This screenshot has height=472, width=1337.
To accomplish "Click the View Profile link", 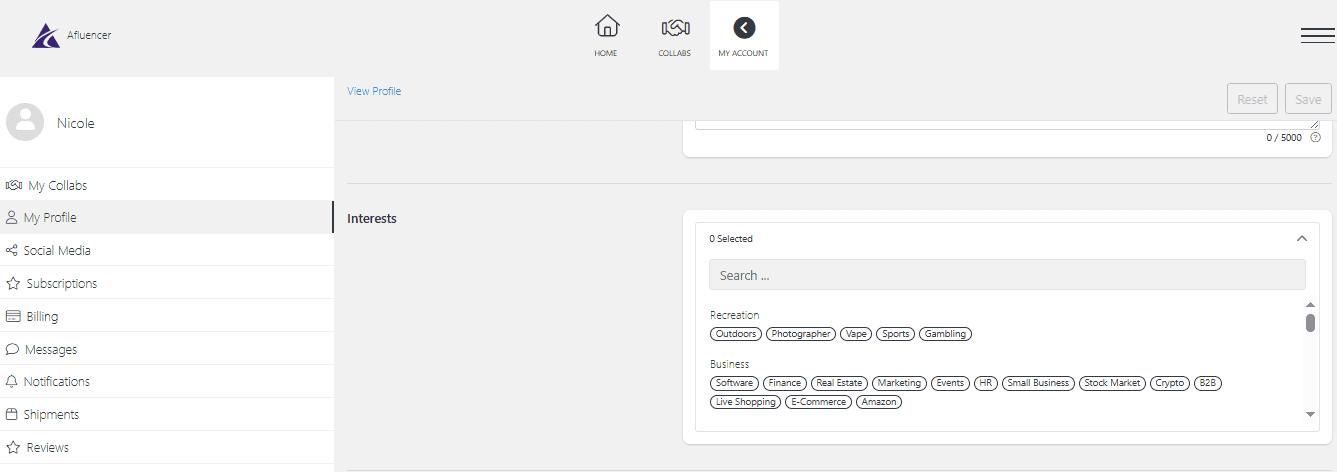I will pyautogui.click(x=374, y=91).
